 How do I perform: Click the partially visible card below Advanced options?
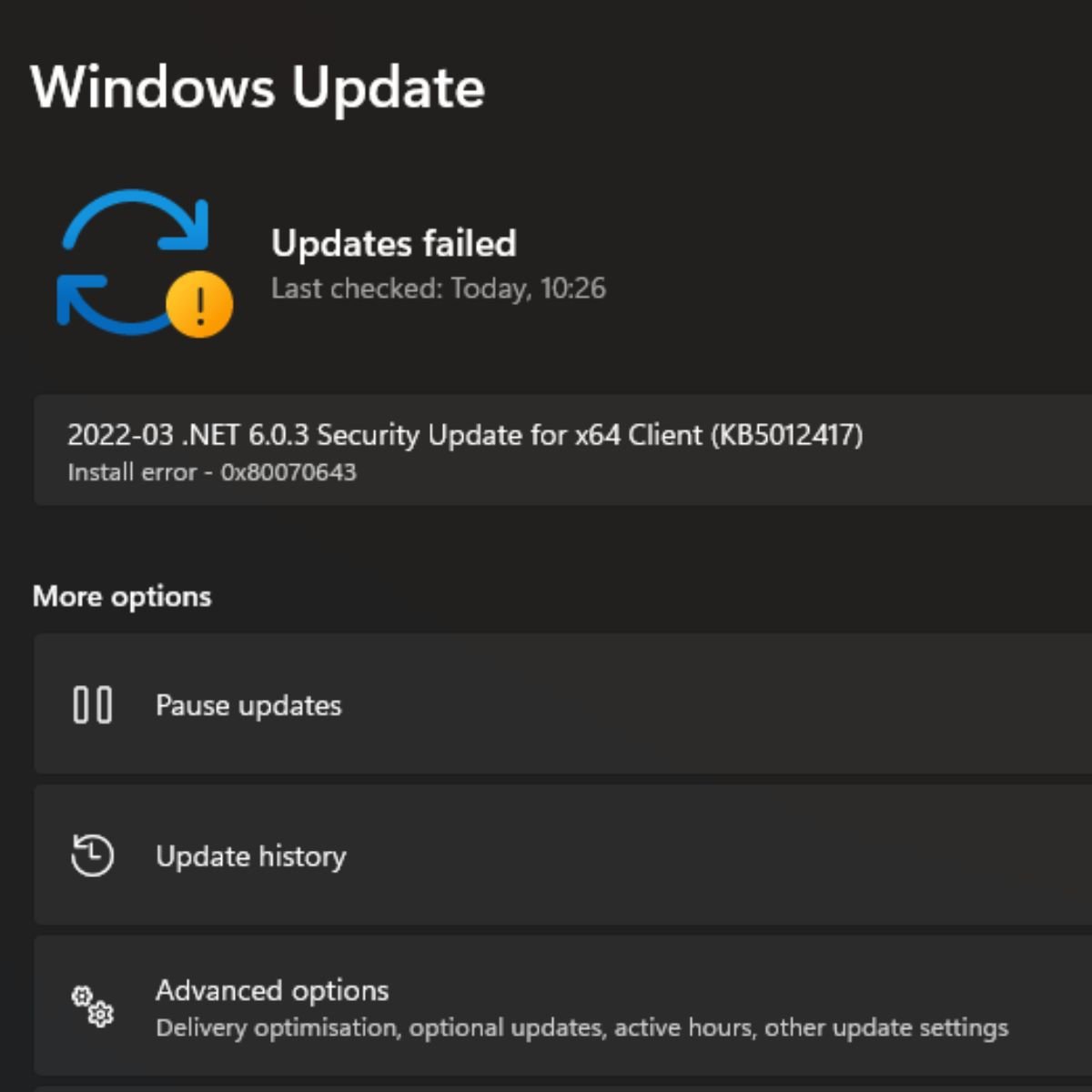click(x=562, y=1089)
